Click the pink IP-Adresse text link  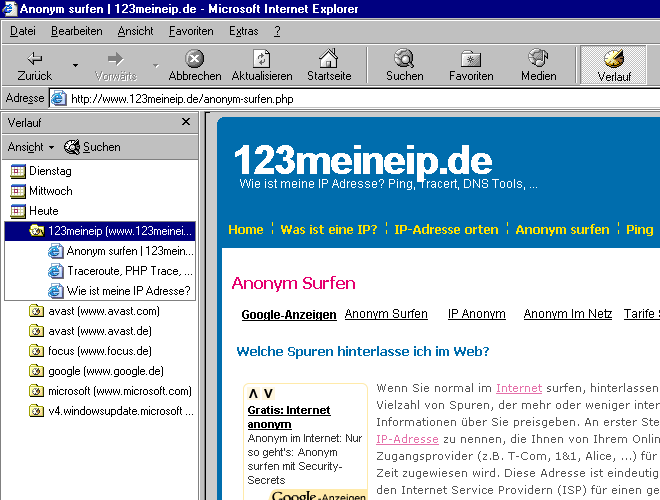(x=407, y=439)
